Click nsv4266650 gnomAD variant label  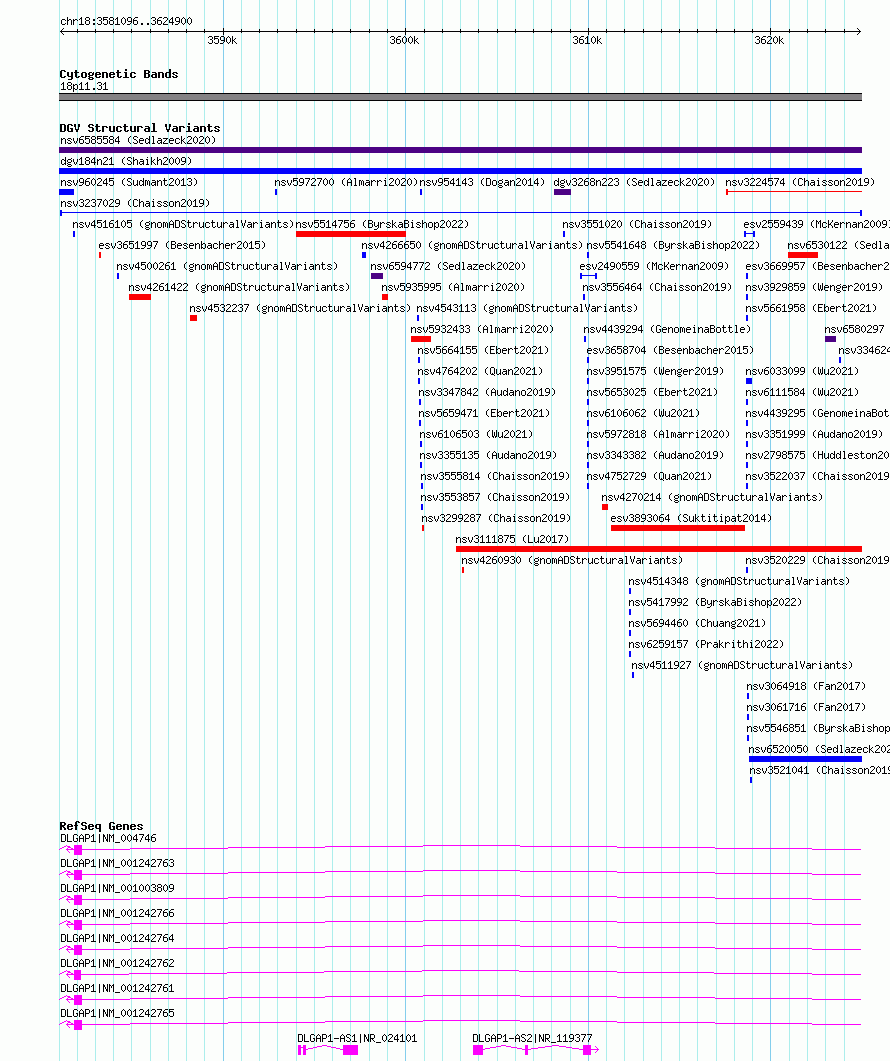[472, 245]
